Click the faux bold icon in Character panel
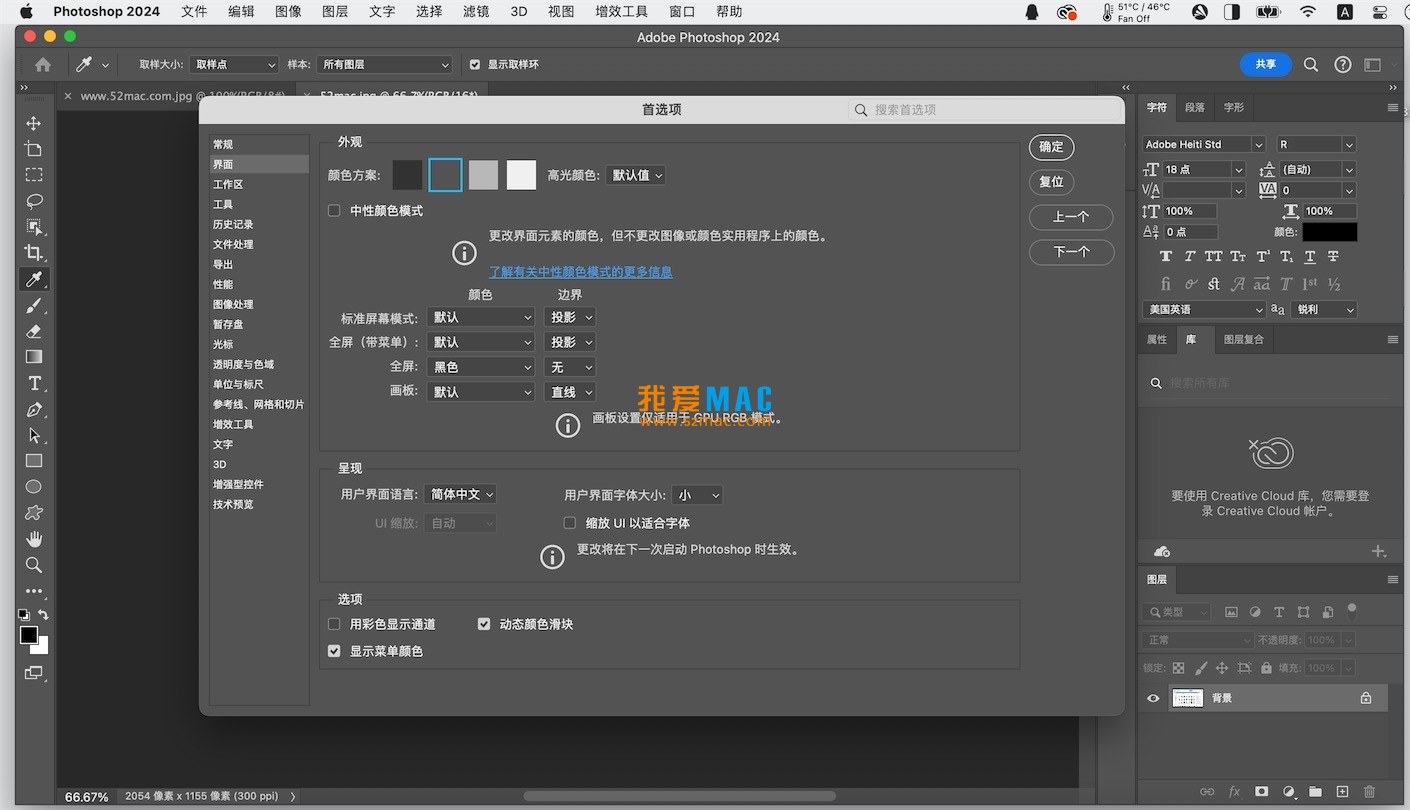Viewport: 1410px width, 810px height. (x=1166, y=256)
